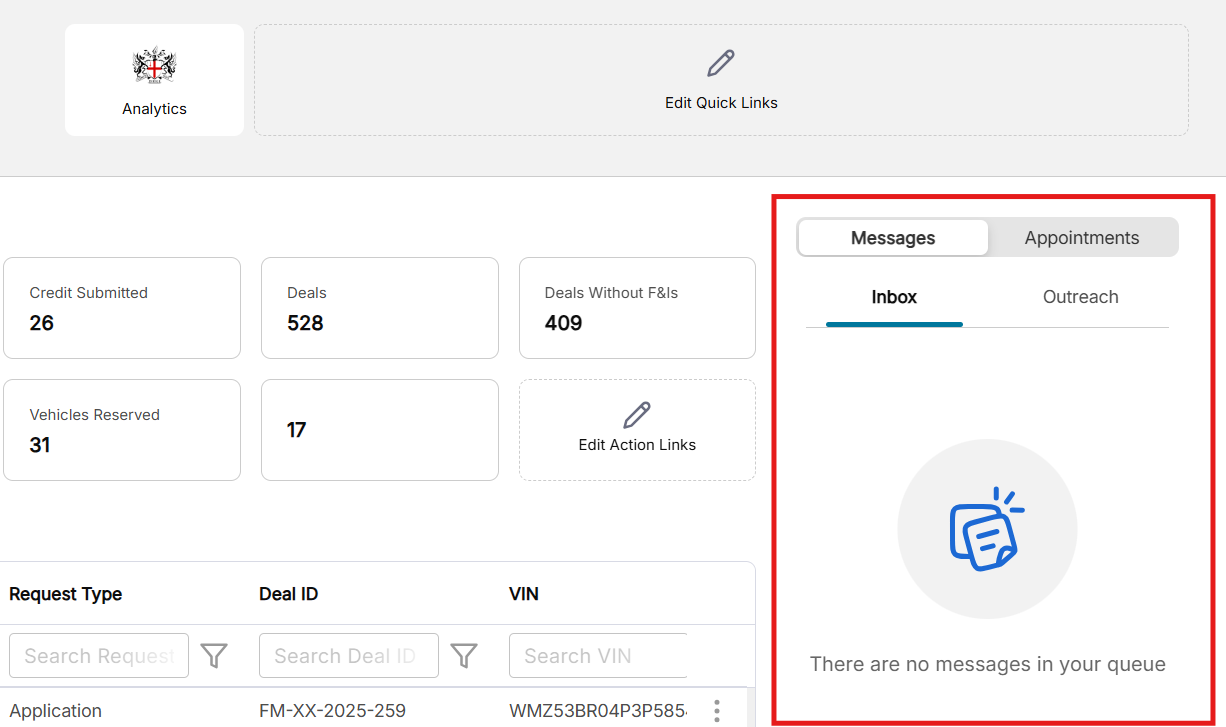The height and width of the screenshot is (727, 1226).
Task: Open filter icon beside Search Request field
Action: tap(214, 656)
